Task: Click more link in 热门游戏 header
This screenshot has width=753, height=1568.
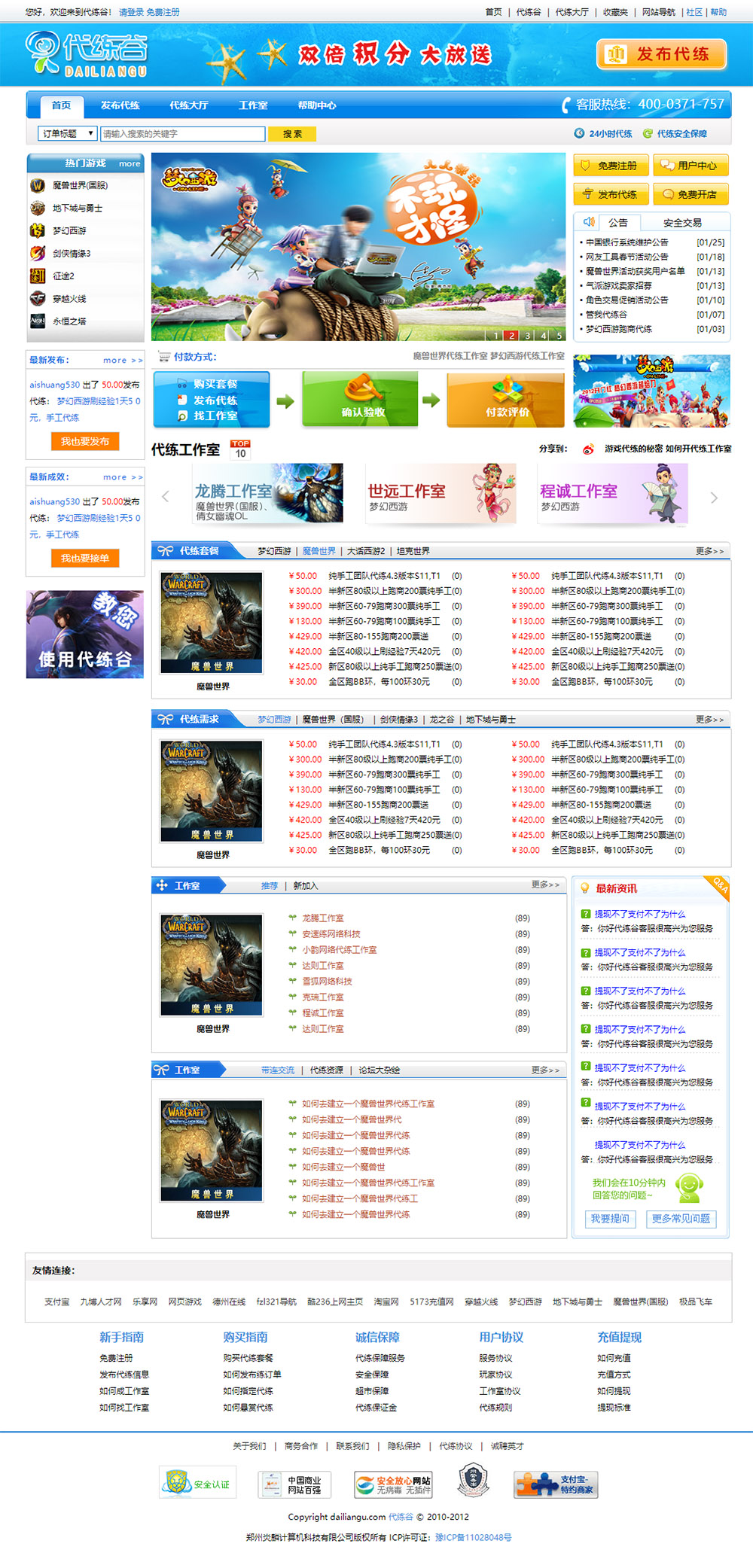Action: (x=130, y=163)
